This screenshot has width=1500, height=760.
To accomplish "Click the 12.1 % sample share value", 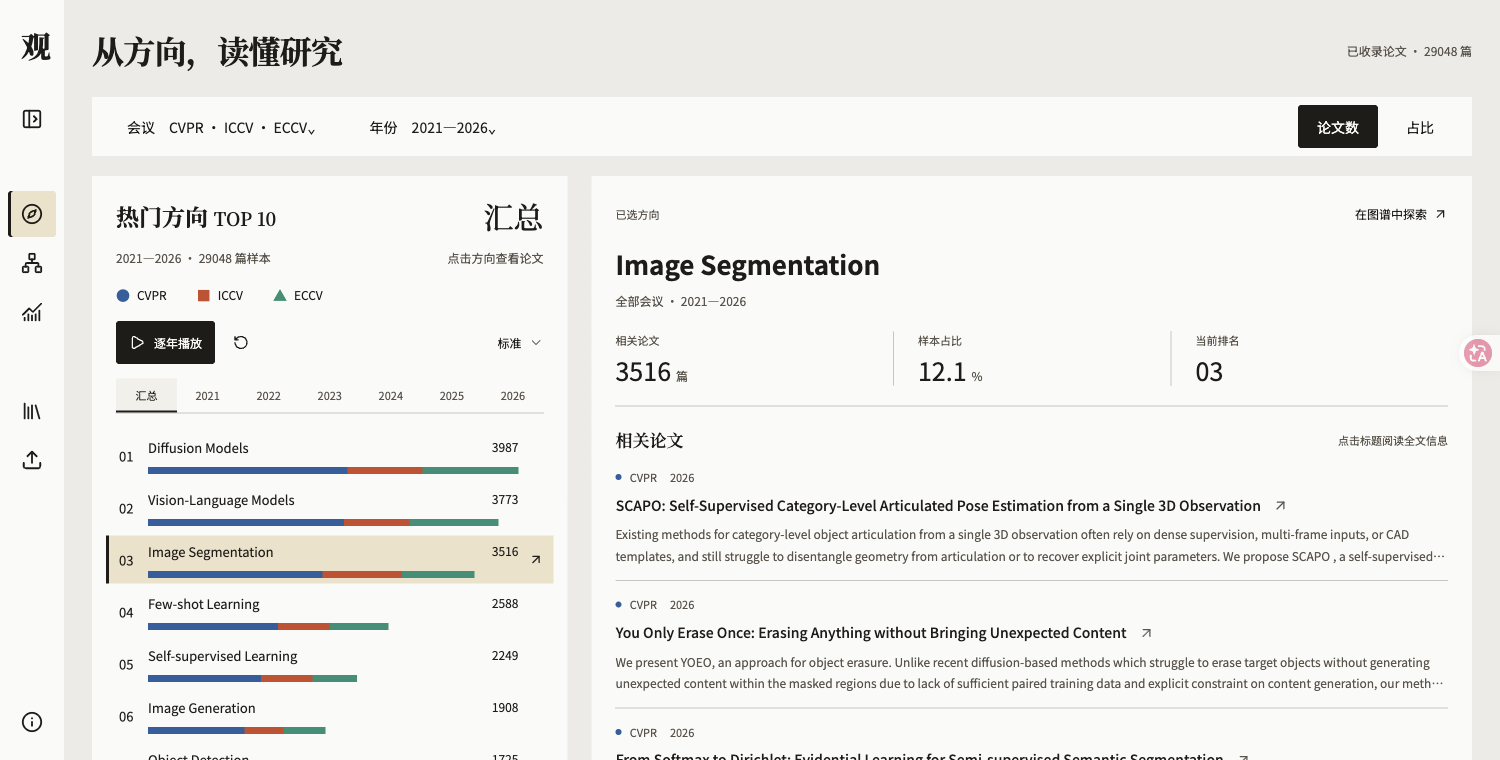I will tap(950, 372).
